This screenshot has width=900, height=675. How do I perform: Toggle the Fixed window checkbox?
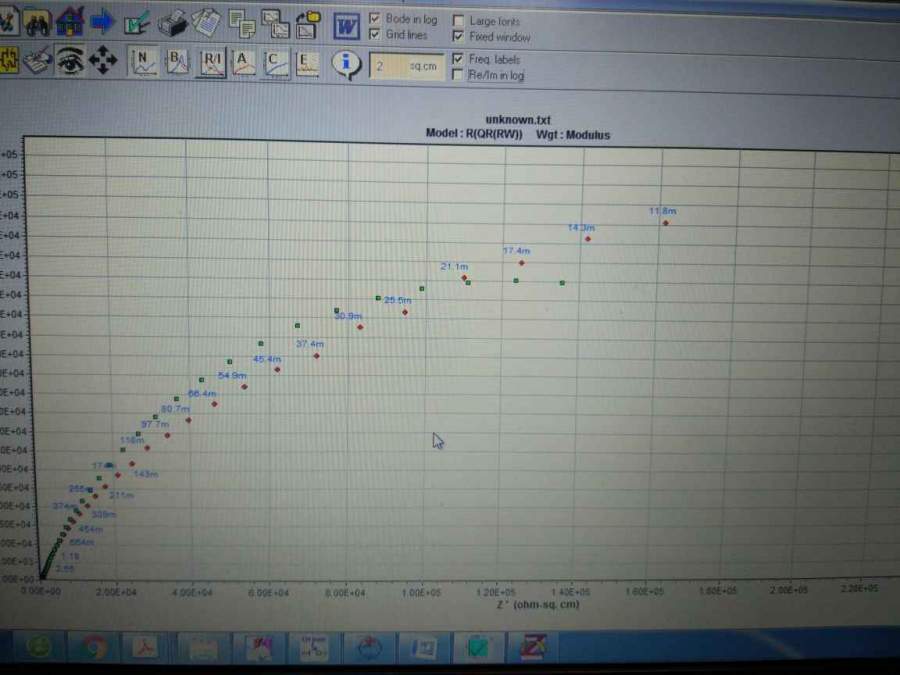pyautogui.click(x=458, y=36)
